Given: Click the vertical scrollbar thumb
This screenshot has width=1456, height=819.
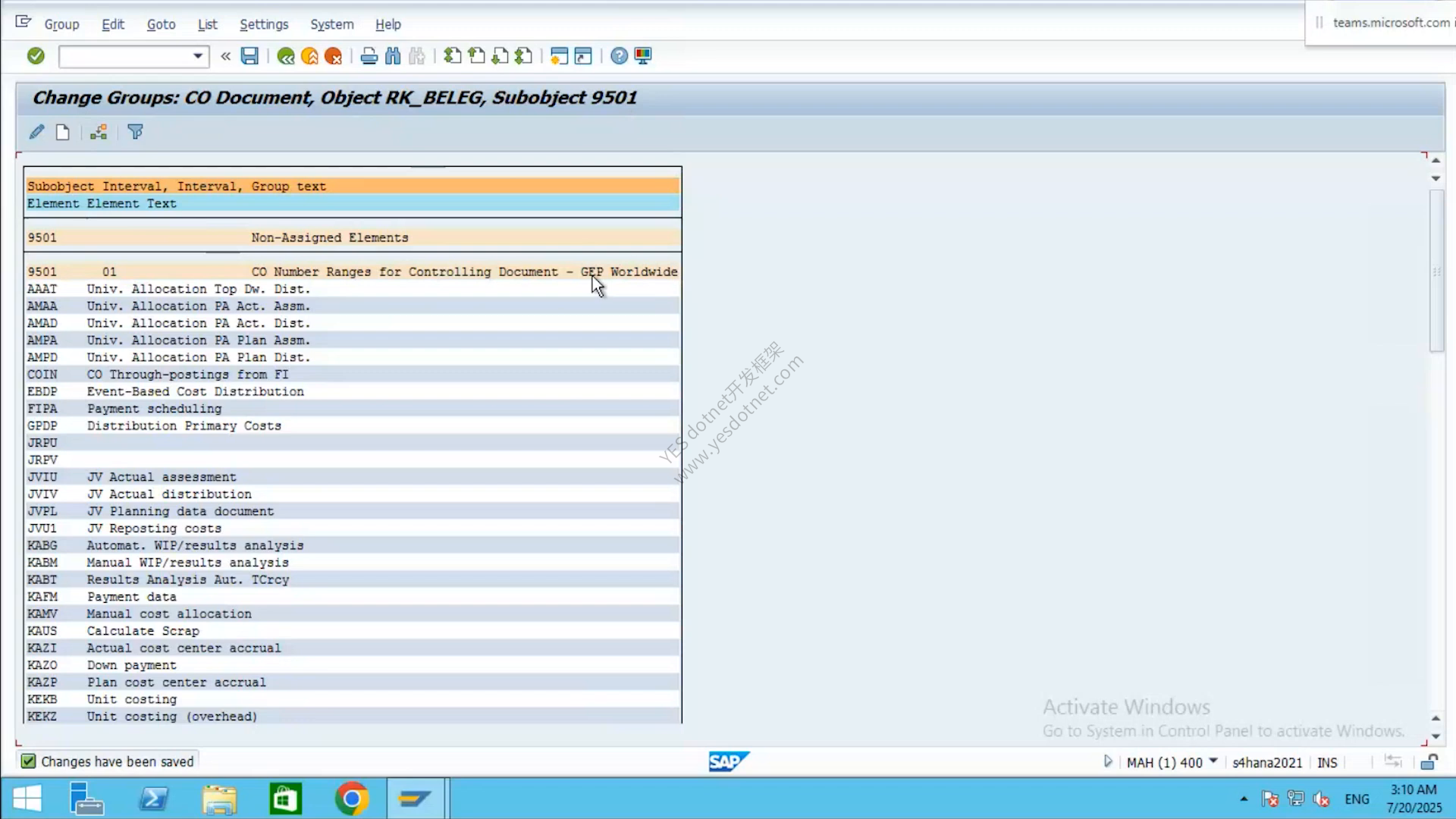Looking at the screenshot, I should (x=1436, y=271).
